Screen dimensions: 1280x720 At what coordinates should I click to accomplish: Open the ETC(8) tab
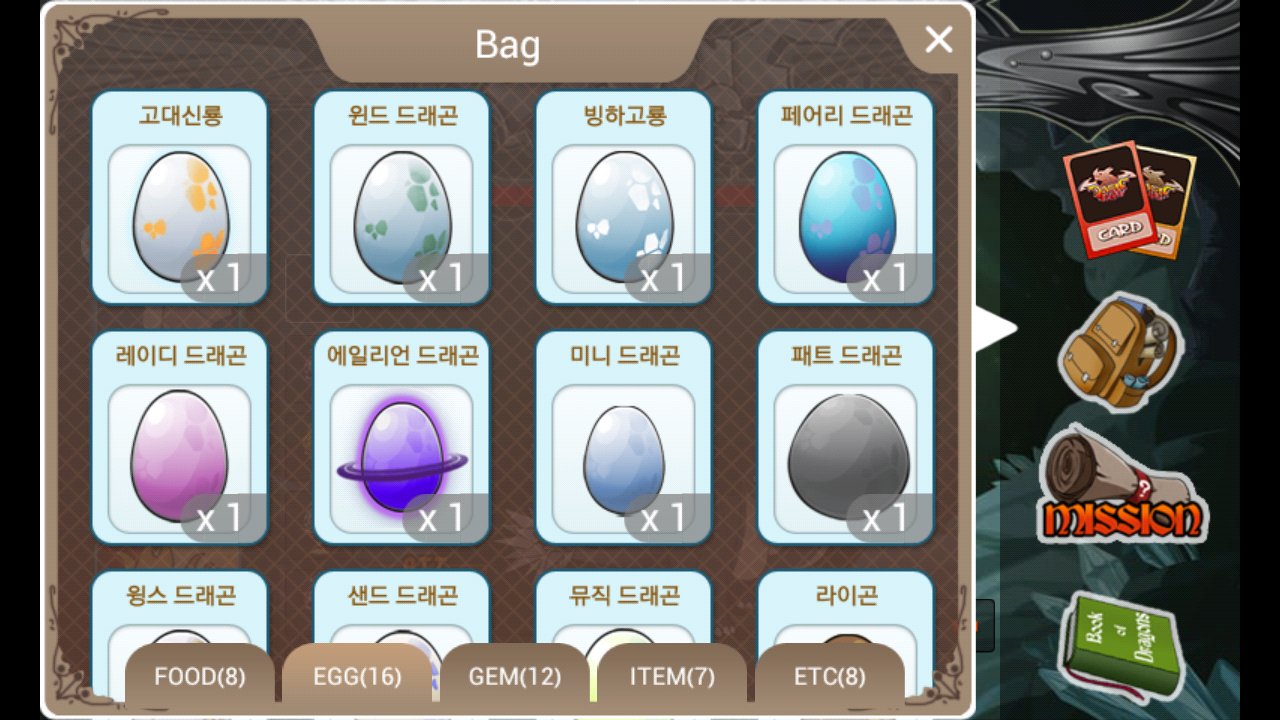tap(830, 677)
